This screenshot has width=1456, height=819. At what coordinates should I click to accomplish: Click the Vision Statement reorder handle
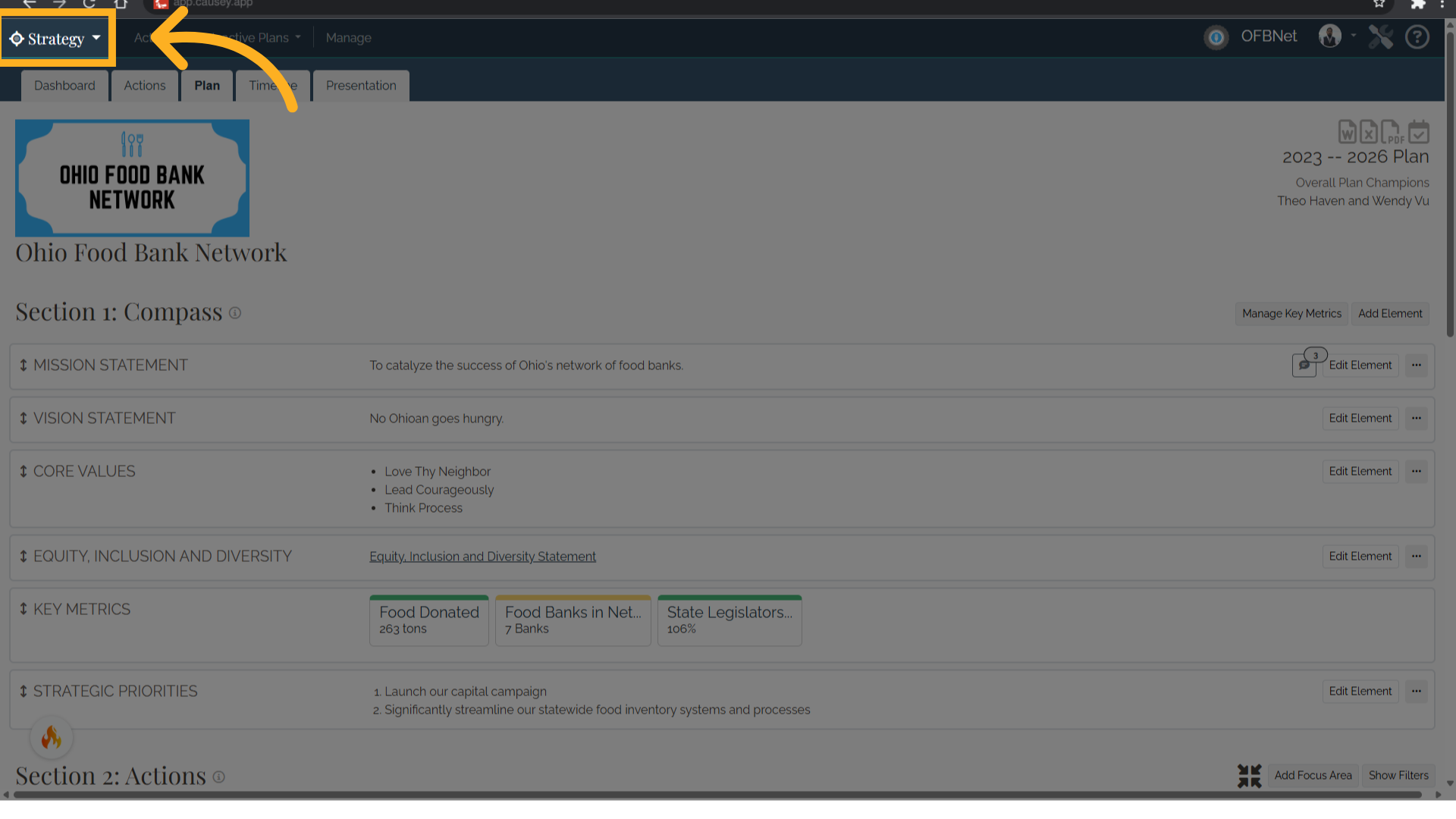pyautogui.click(x=24, y=419)
